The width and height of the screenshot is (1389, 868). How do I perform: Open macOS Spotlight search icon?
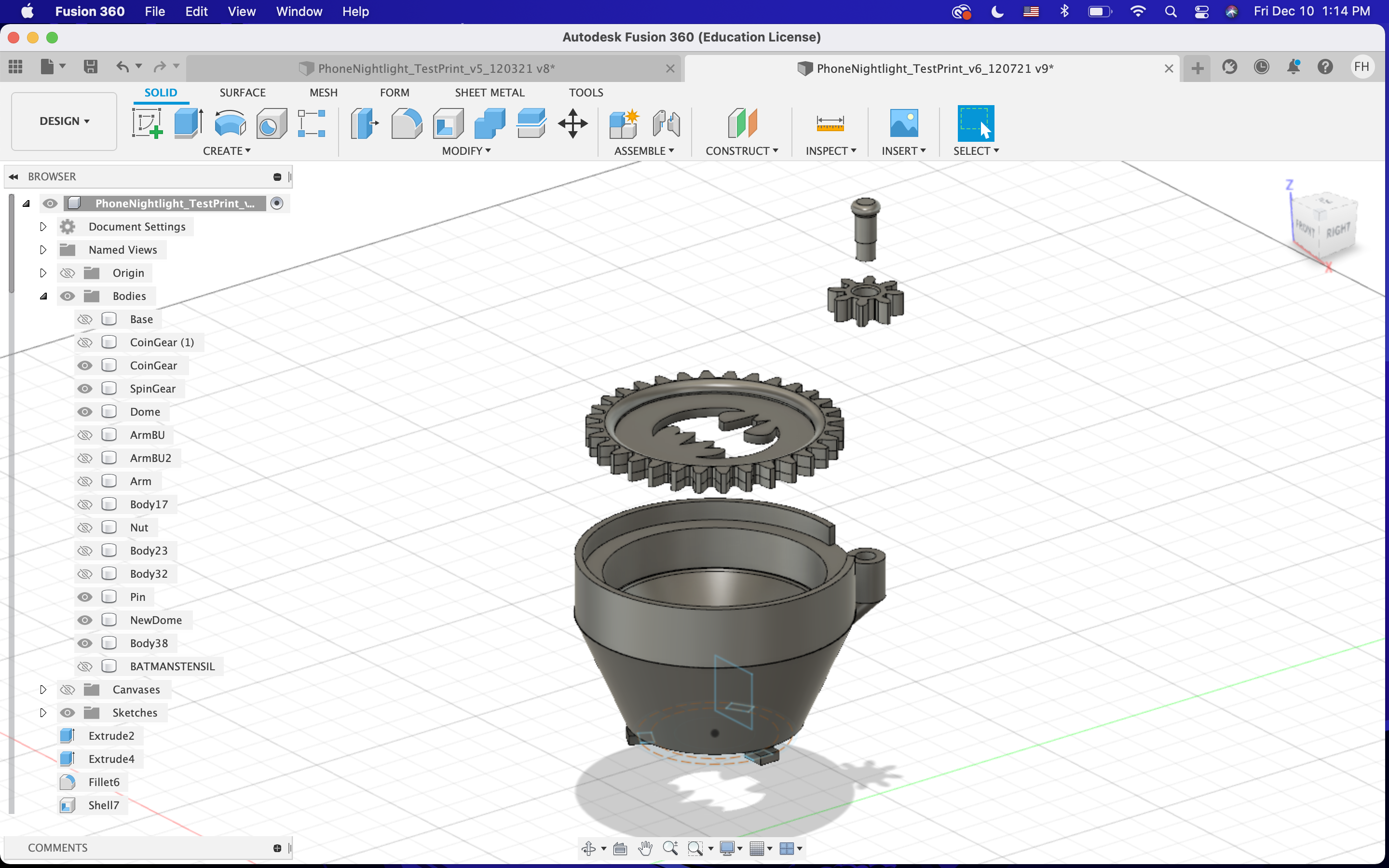[1171, 12]
